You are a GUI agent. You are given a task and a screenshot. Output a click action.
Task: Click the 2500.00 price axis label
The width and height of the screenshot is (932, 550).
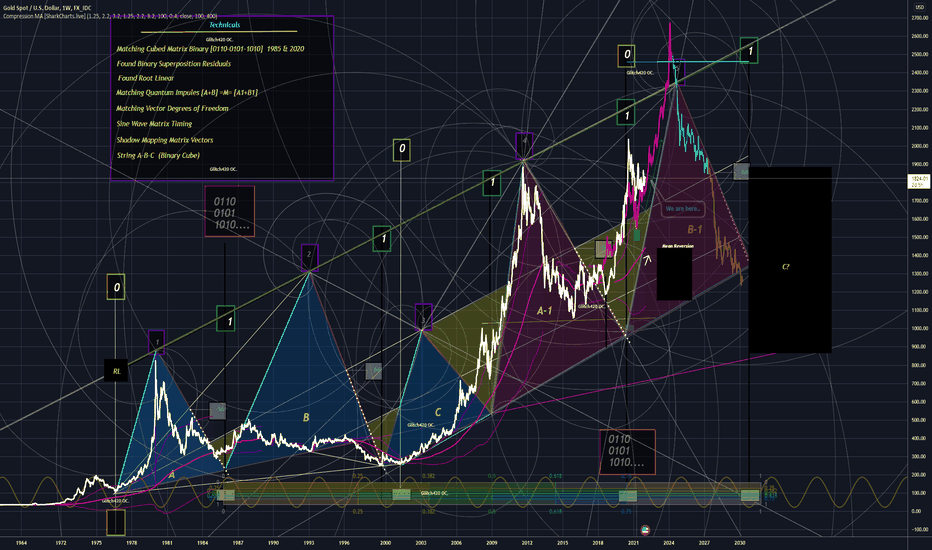(x=920, y=54)
